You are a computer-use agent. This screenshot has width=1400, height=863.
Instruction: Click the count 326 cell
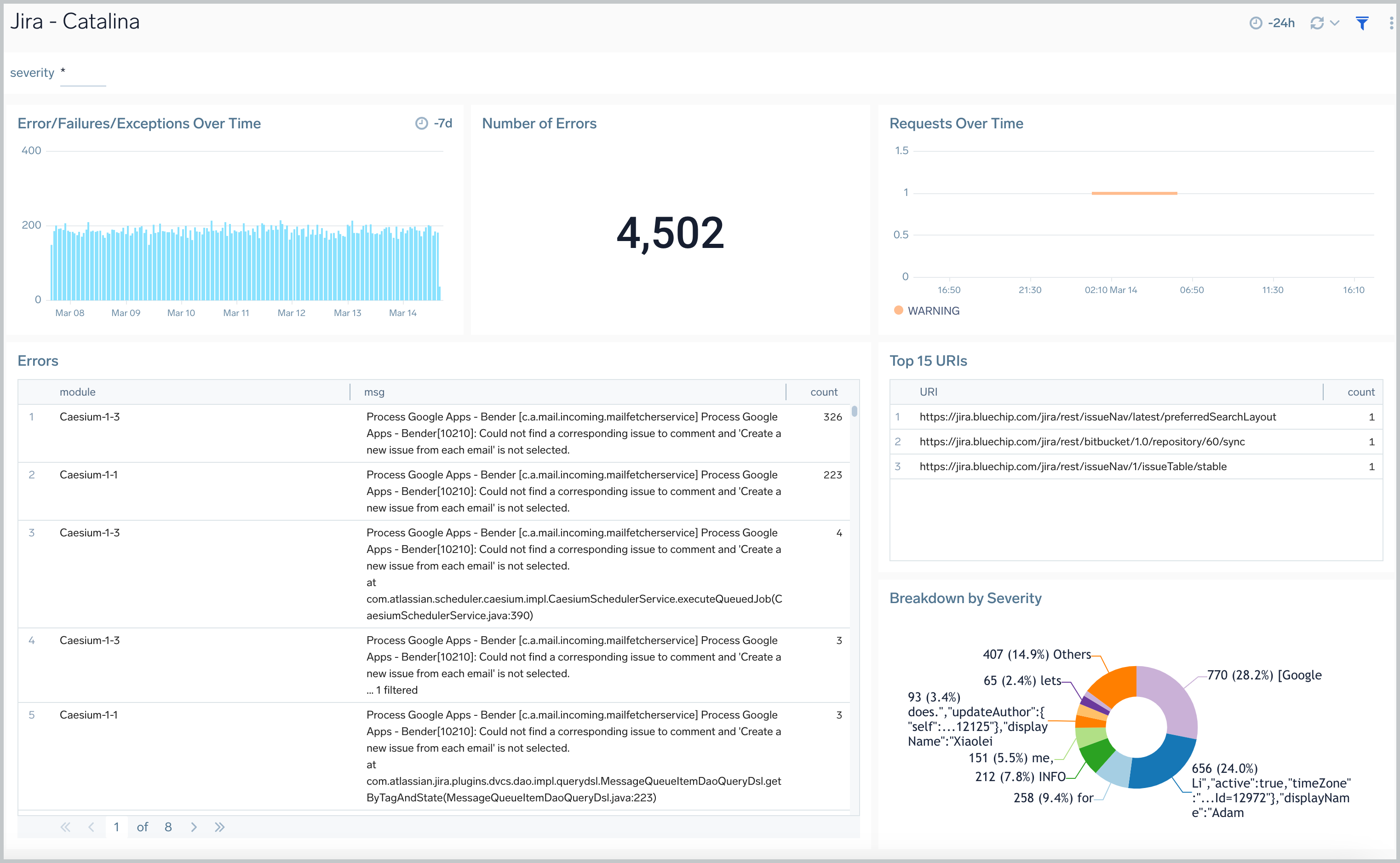[x=832, y=417]
